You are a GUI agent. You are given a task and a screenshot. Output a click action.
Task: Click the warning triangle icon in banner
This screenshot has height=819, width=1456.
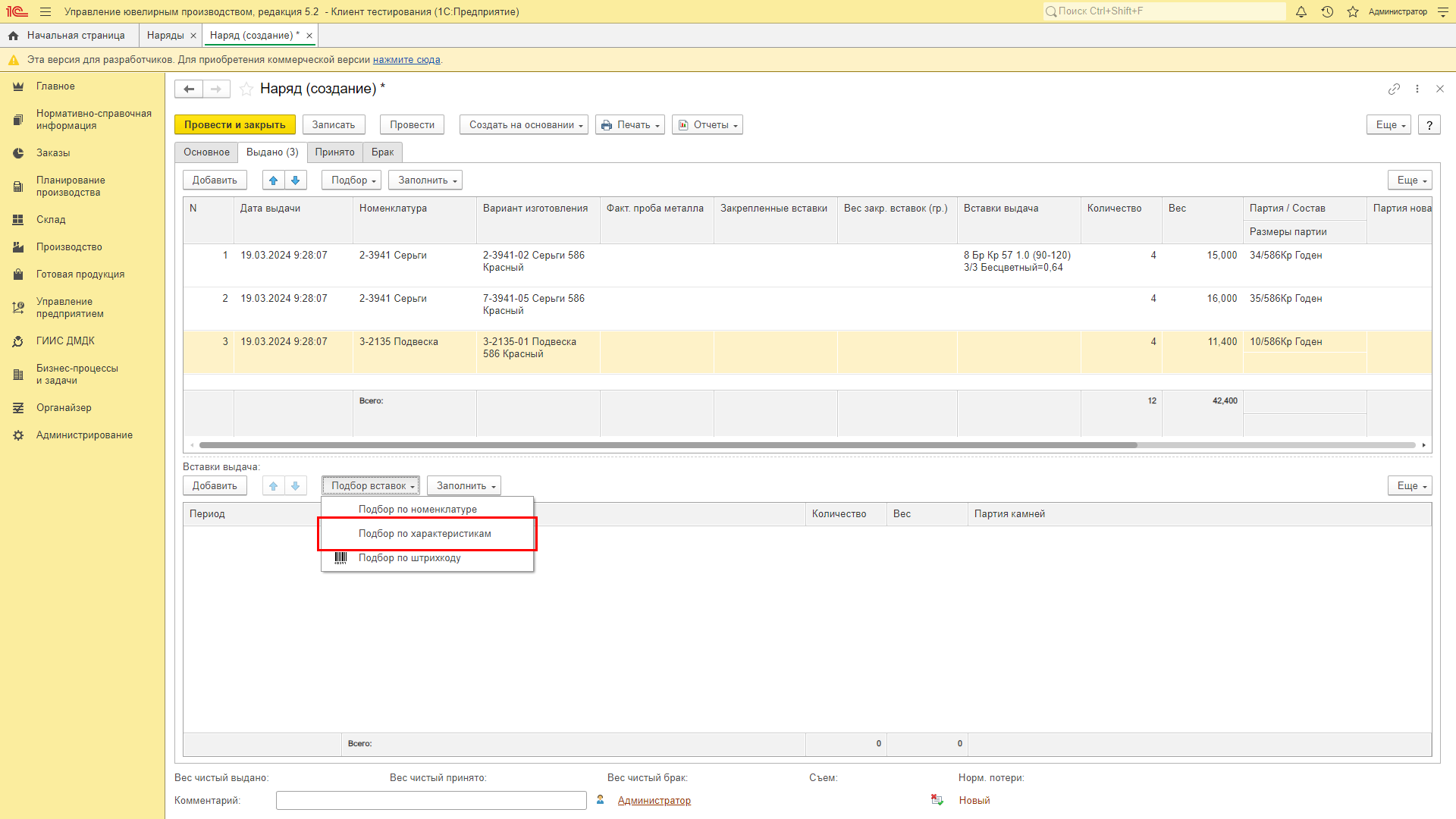(14, 60)
